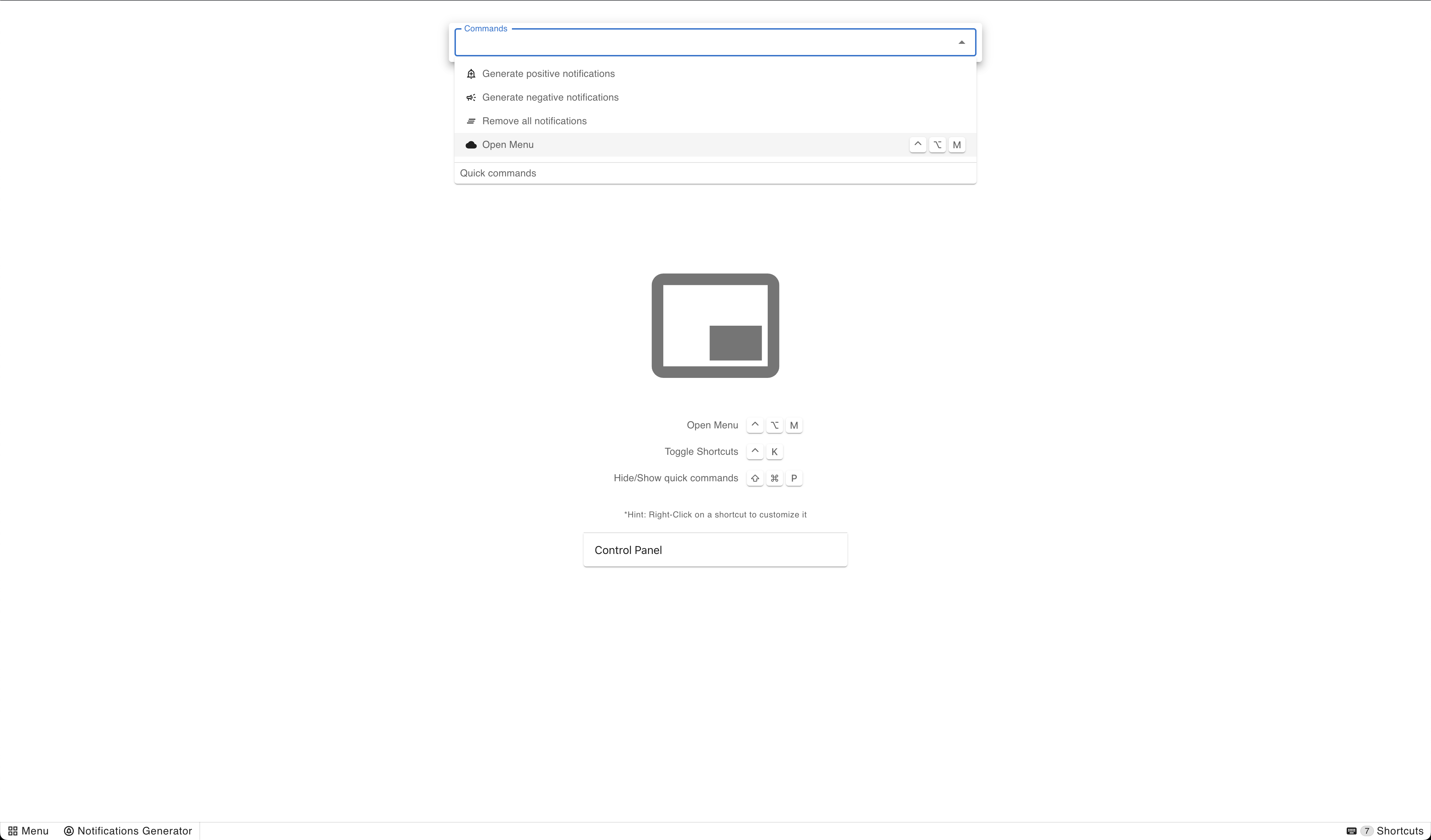Open Notifications Generator in status bar

pyautogui.click(x=128, y=831)
